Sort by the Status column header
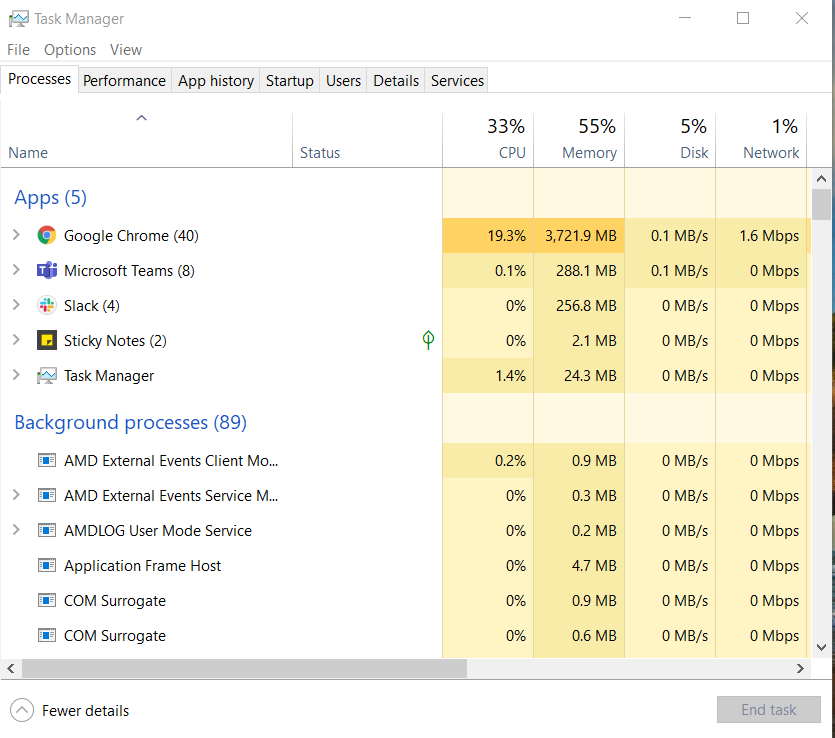Screen dimensions: 835x738 (x=367, y=140)
